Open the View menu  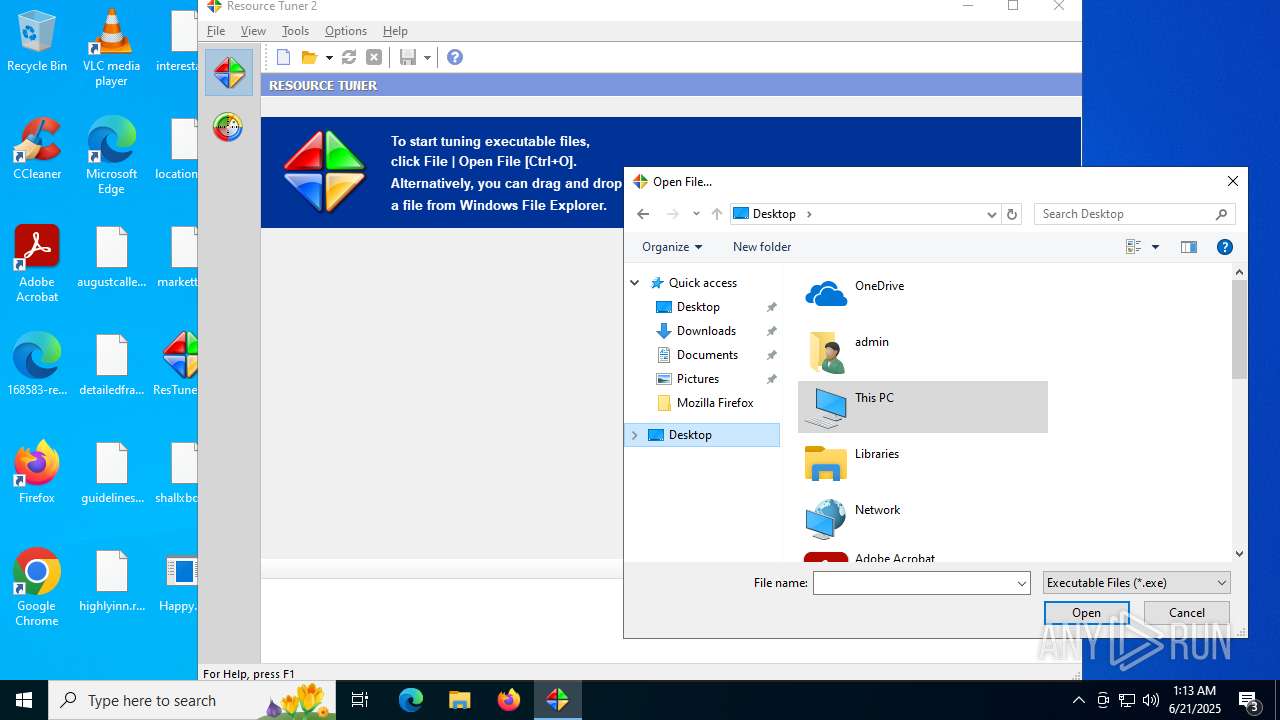pyautogui.click(x=253, y=31)
